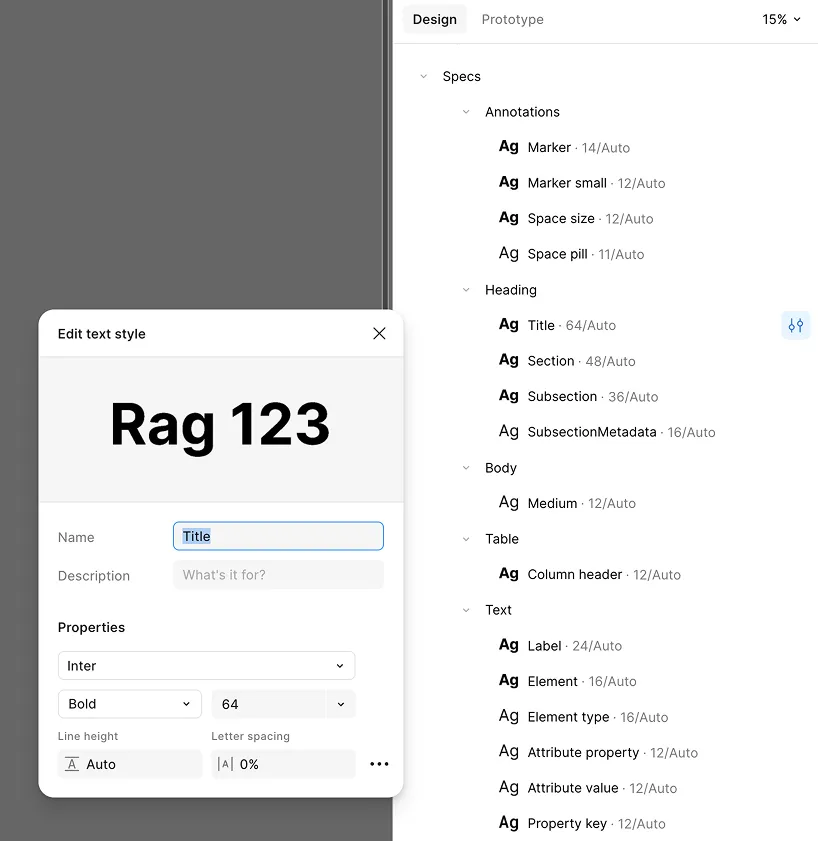Click the line height icon next to Auto
This screenshot has width=818, height=841.
[72, 764]
